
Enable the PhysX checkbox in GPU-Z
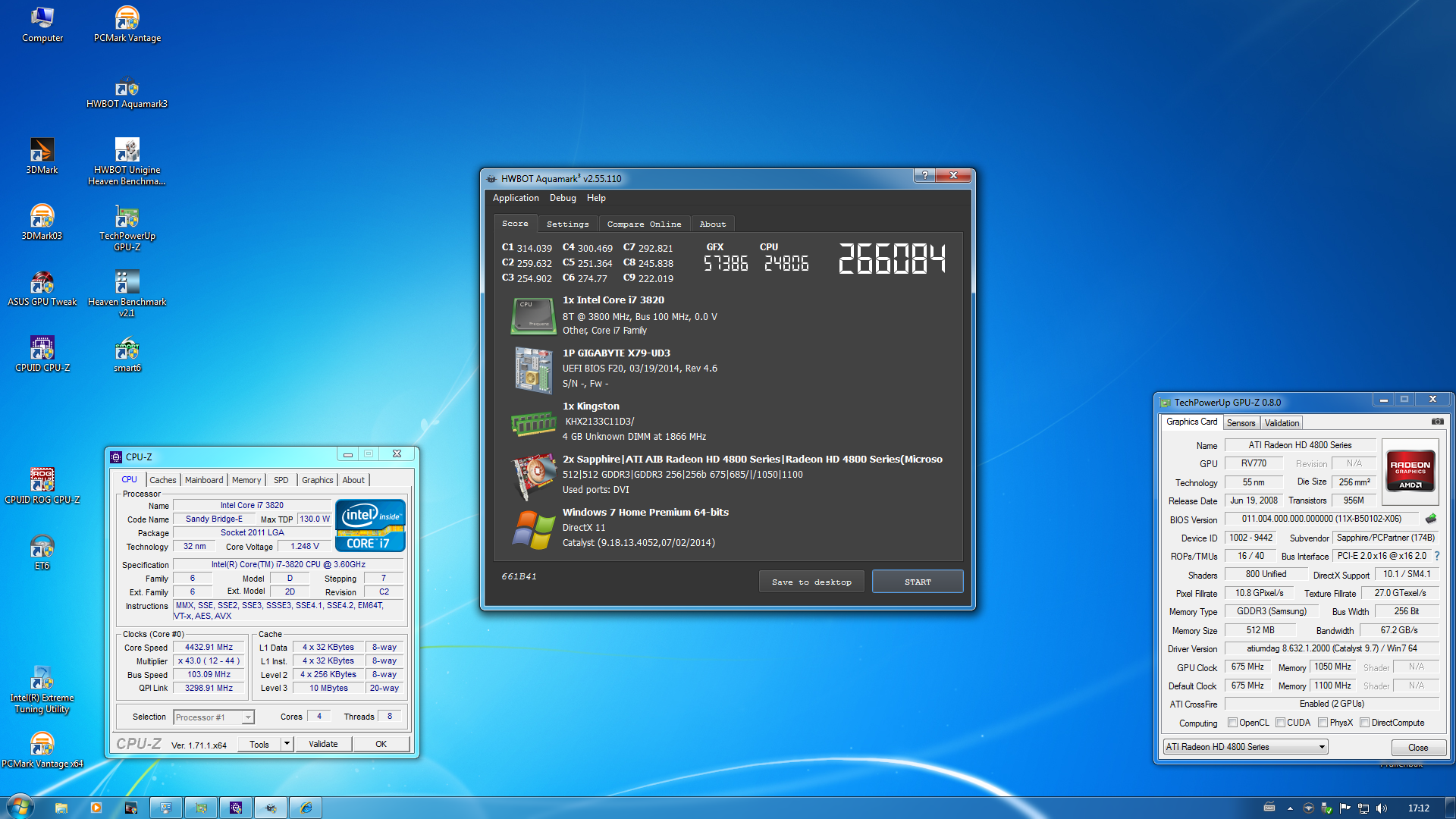[x=1323, y=723]
